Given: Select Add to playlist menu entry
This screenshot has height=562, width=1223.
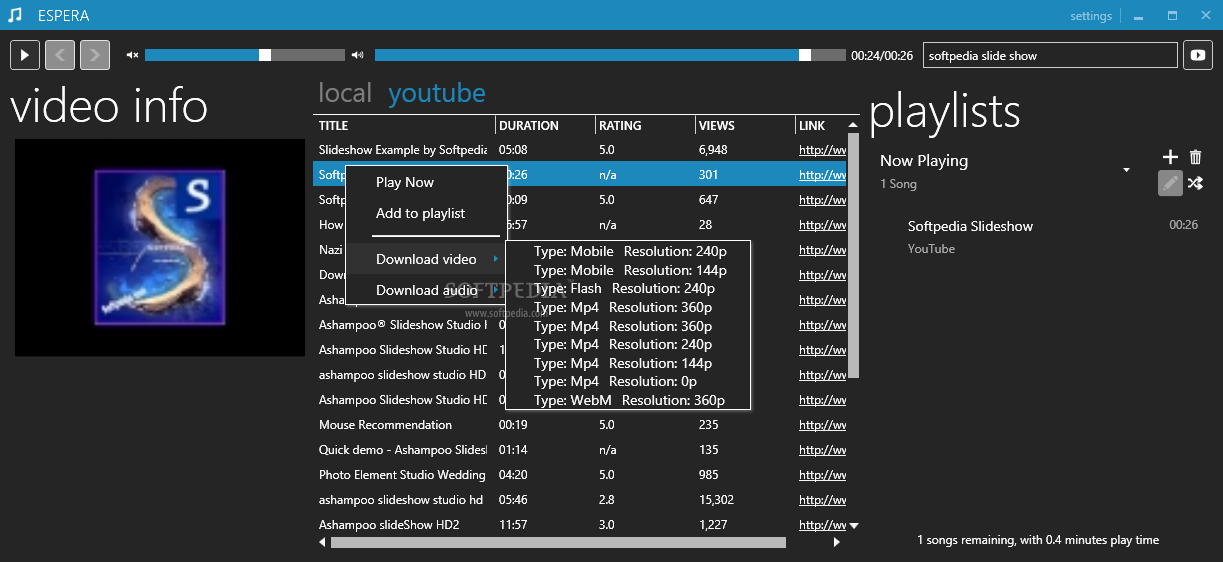Looking at the screenshot, I should 421,213.
